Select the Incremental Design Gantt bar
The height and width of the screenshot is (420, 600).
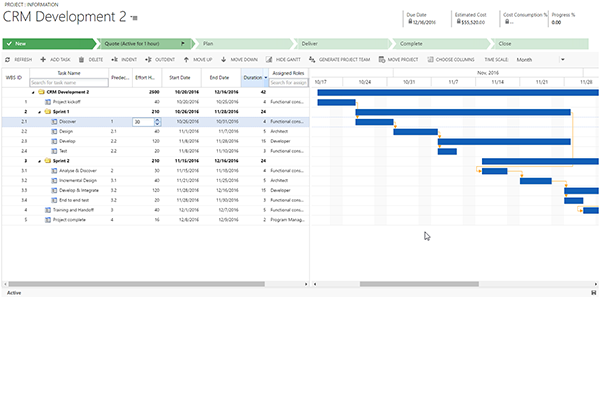pos(536,181)
